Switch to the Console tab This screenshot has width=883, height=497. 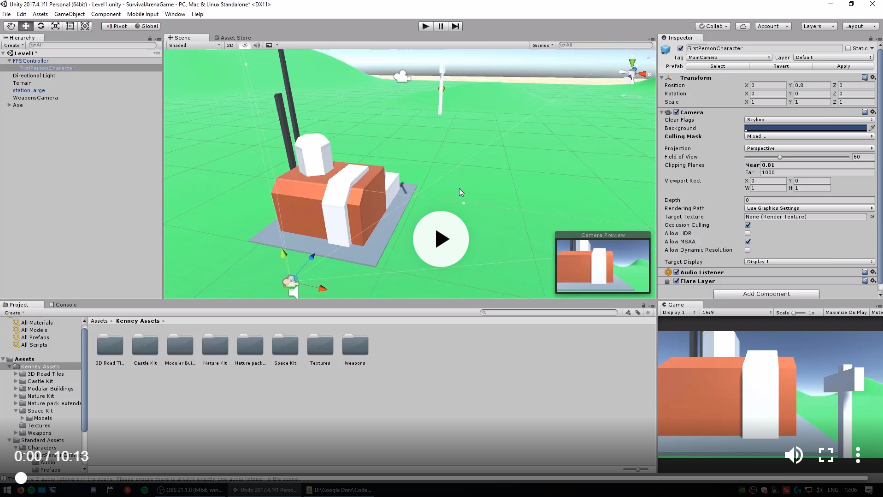pos(65,304)
